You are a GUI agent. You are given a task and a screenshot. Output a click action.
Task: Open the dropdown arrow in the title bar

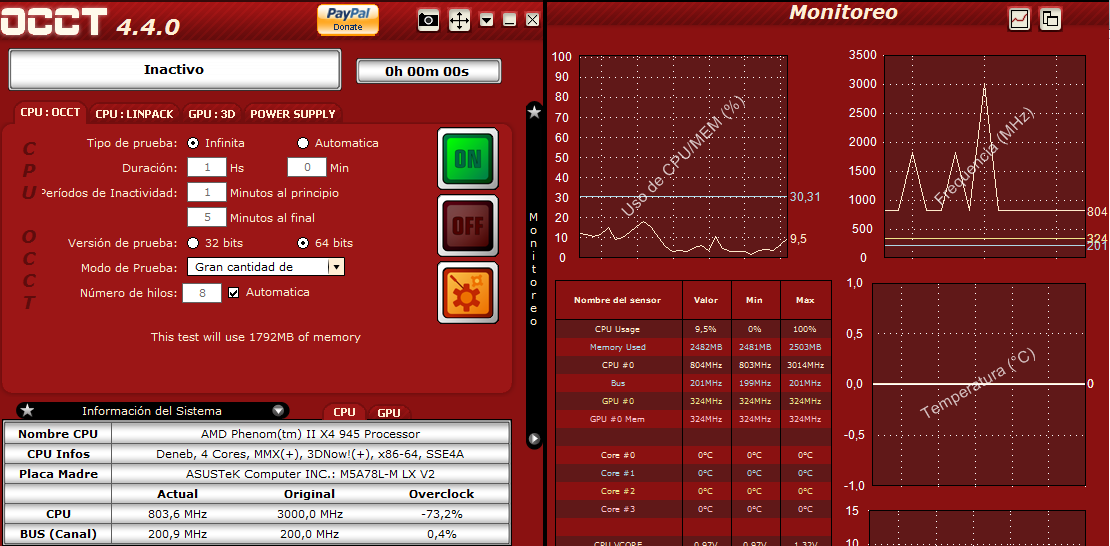[486, 21]
